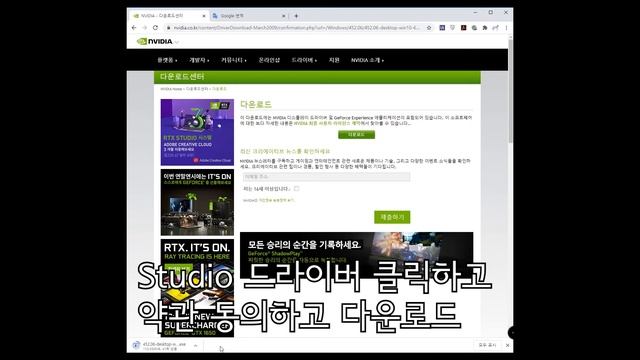Click 다운로드센터 in the breadcrumb
Screen dimensions: 640x360
pos(197,89)
